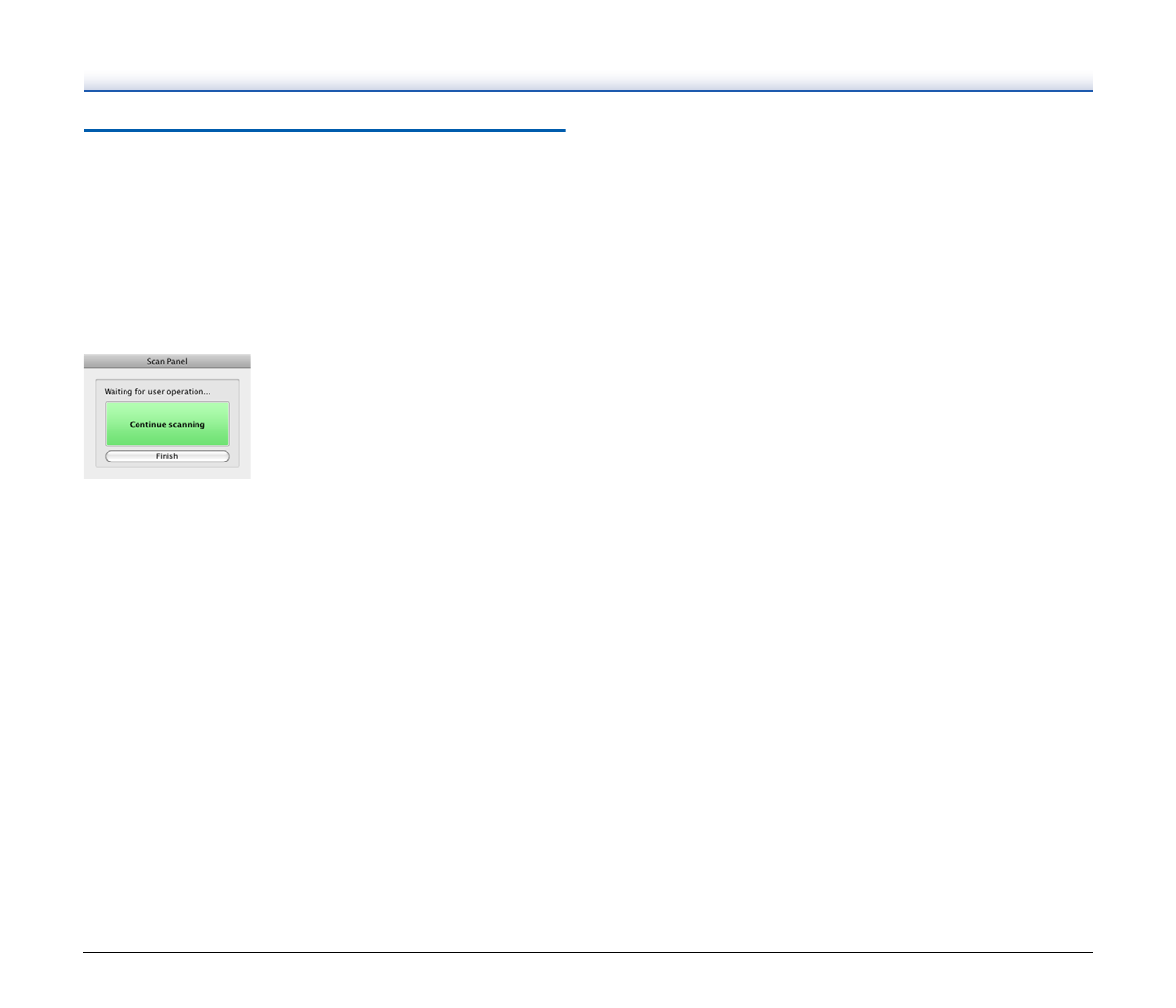1176x1008 pixels.
Task: Click the 'Continue scanning' label text
Action: point(167,425)
